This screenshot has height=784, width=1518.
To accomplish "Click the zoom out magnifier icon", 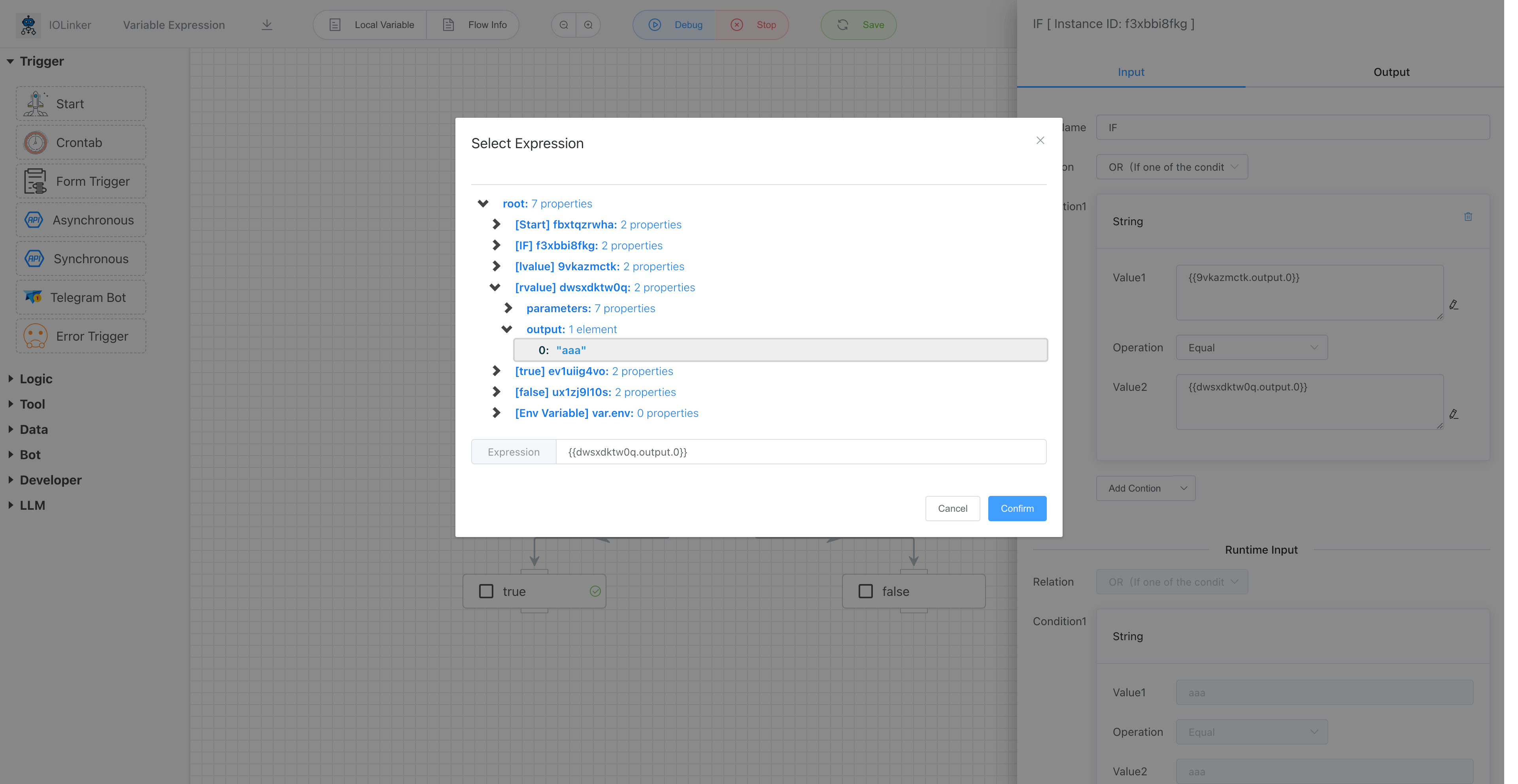I will pos(564,25).
